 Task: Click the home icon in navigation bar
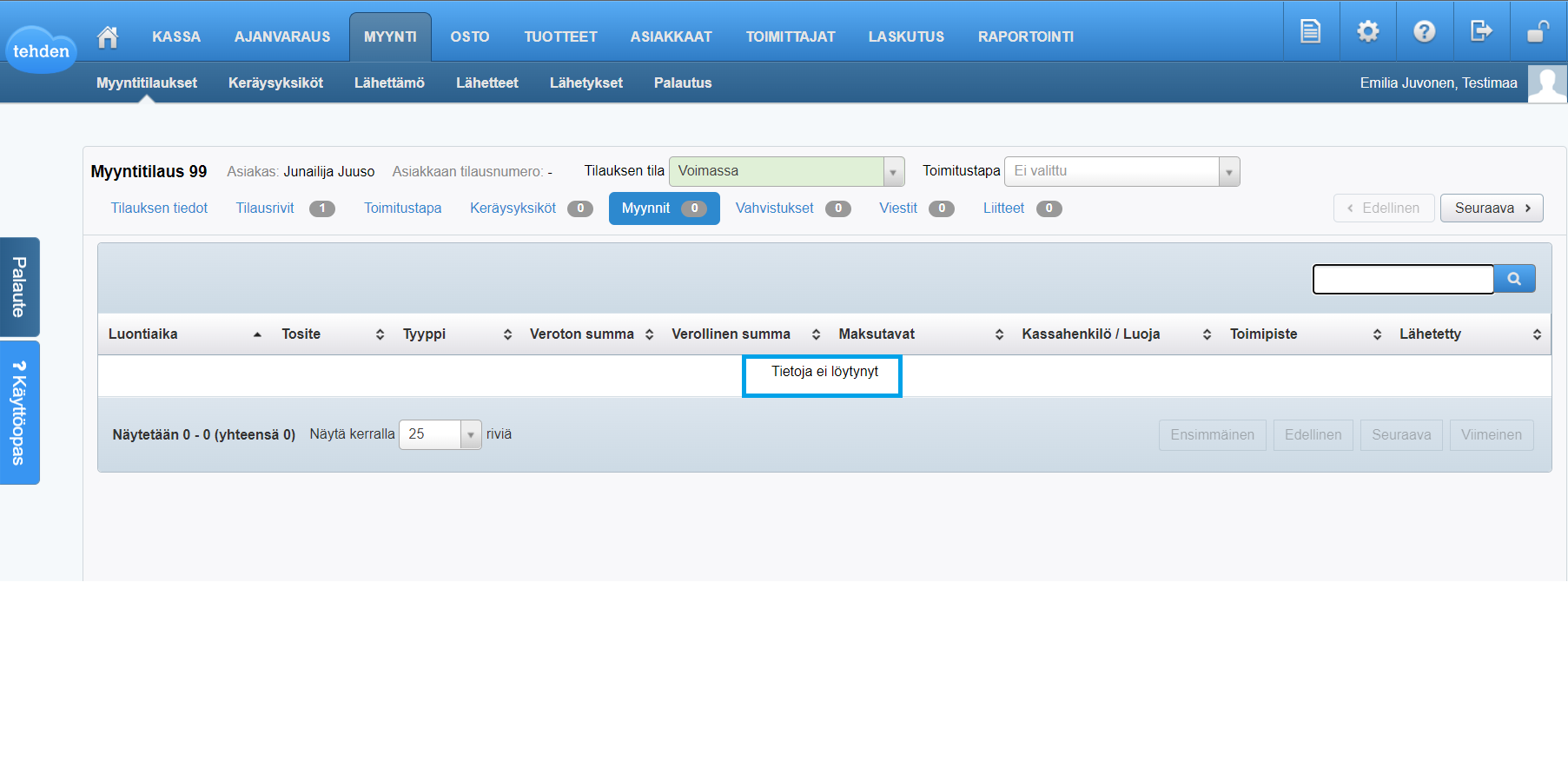click(108, 36)
